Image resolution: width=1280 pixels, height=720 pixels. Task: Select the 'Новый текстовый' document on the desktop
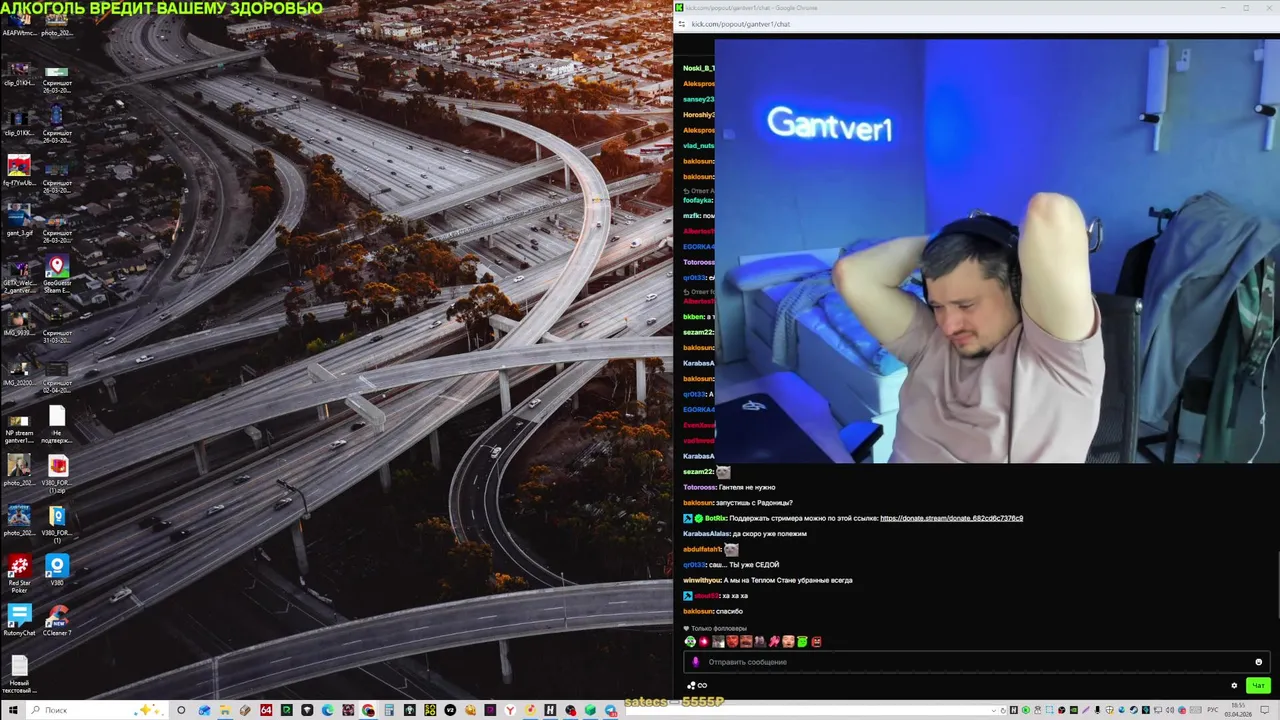pyautogui.click(x=19, y=672)
